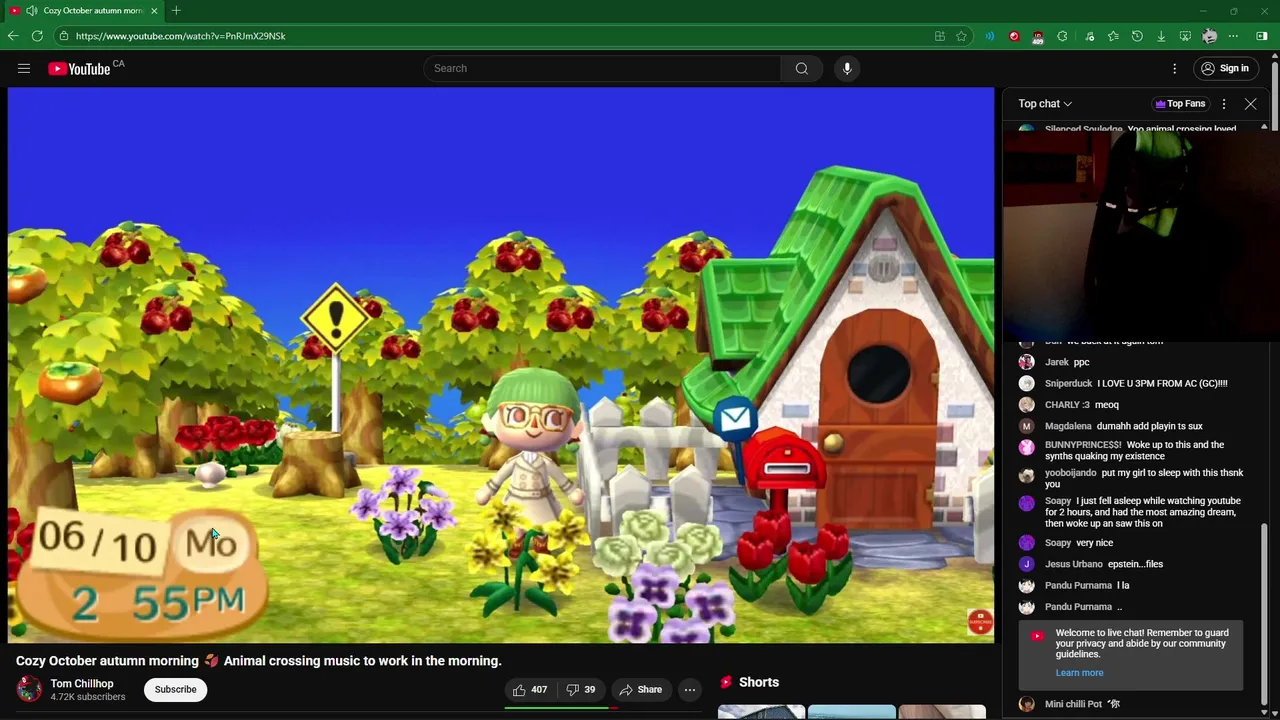Click the subscribe watermark on the video
The image size is (1280, 720).
(x=980, y=622)
